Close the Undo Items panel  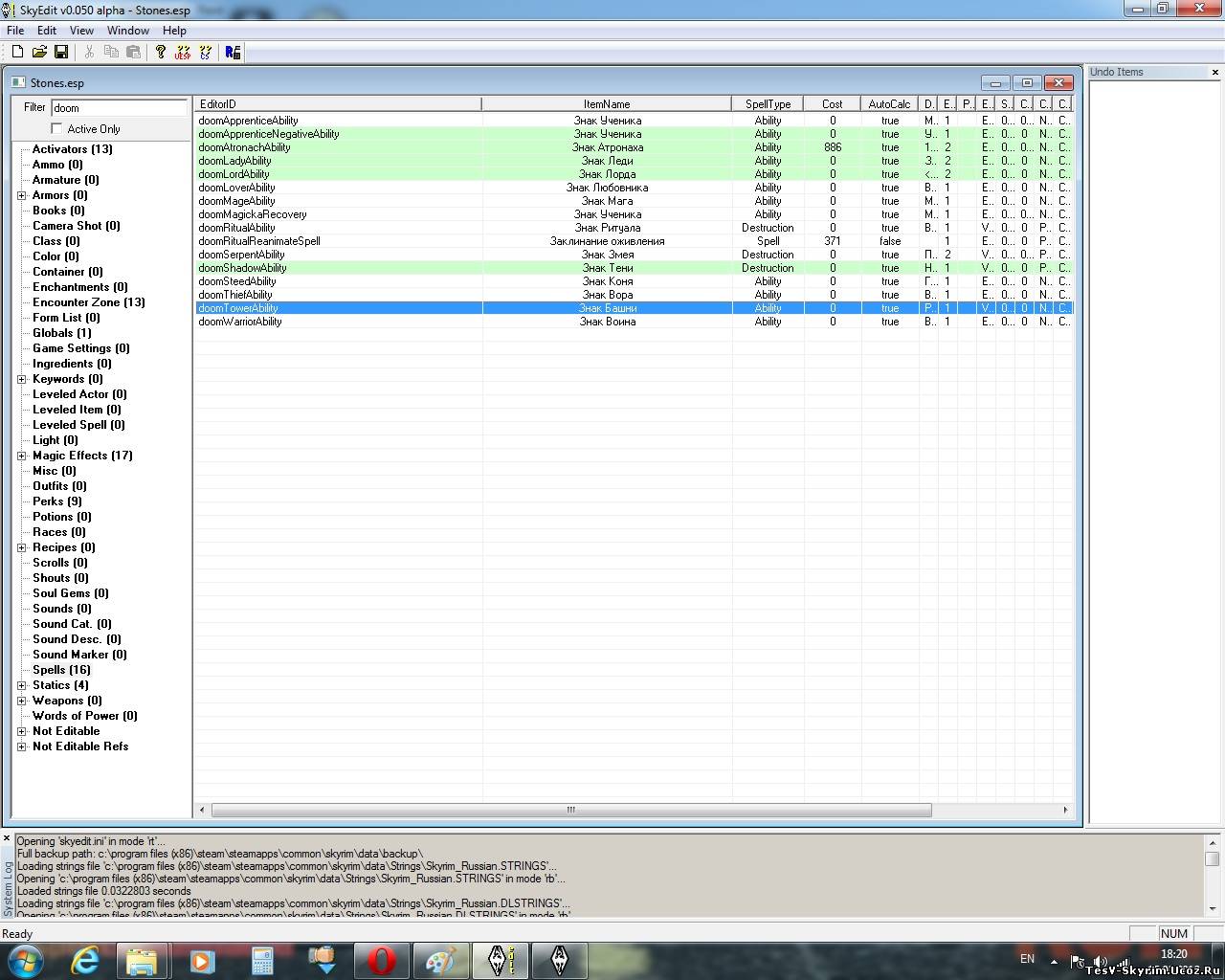[x=1215, y=72]
